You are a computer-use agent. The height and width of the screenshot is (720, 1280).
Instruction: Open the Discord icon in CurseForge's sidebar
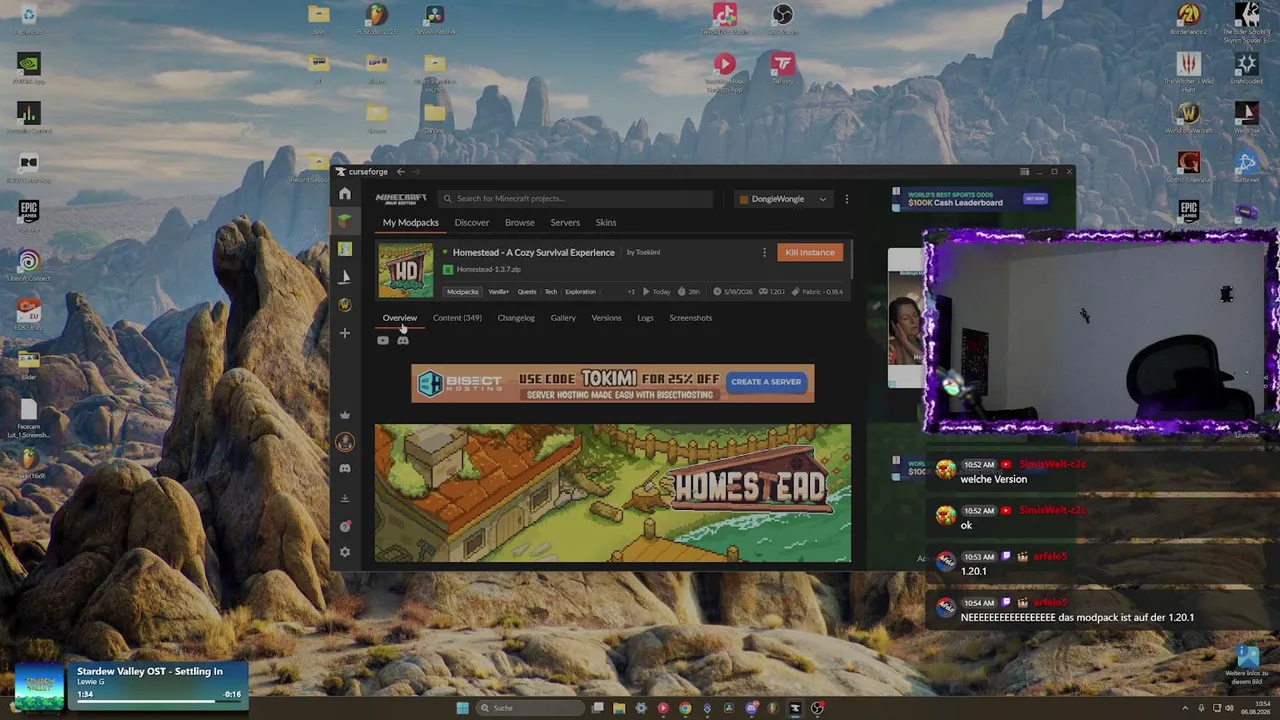pyautogui.click(x=345, y=469)
